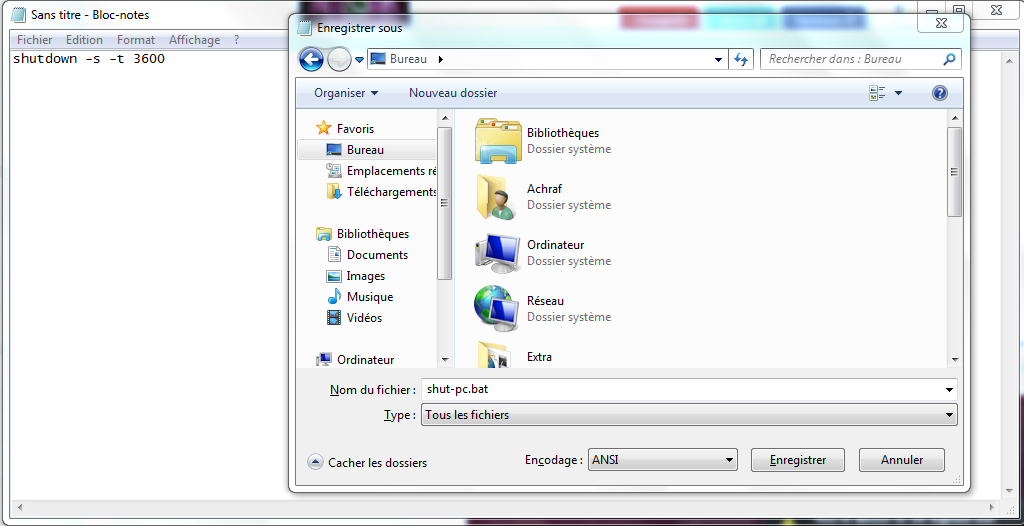The width and height of the screenshot is (1024, 526).
Task: Open recent locations dropdown arrow
Action: coord(359,60)
